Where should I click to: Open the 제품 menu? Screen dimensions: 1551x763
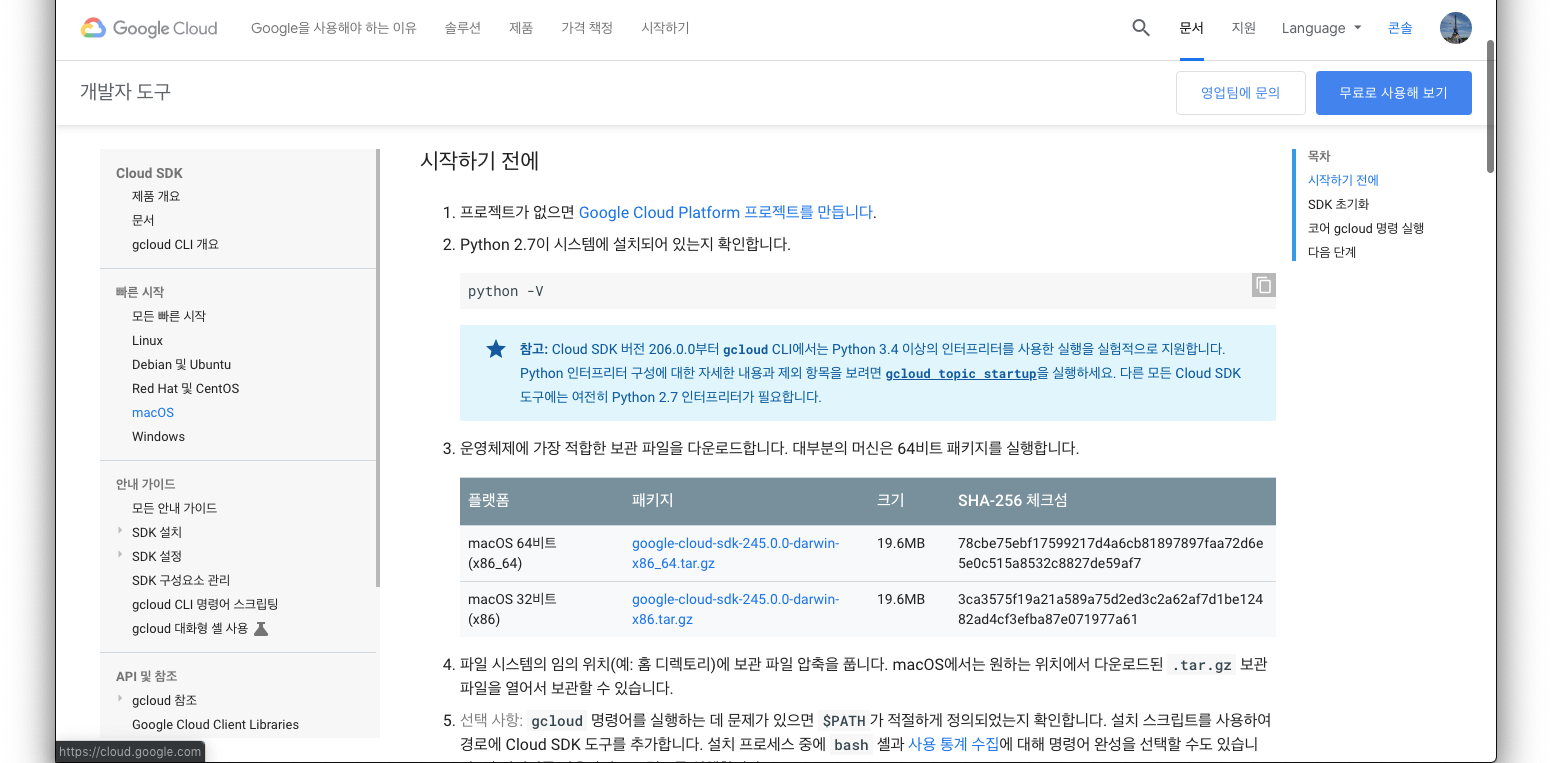[x=521, y=28]
